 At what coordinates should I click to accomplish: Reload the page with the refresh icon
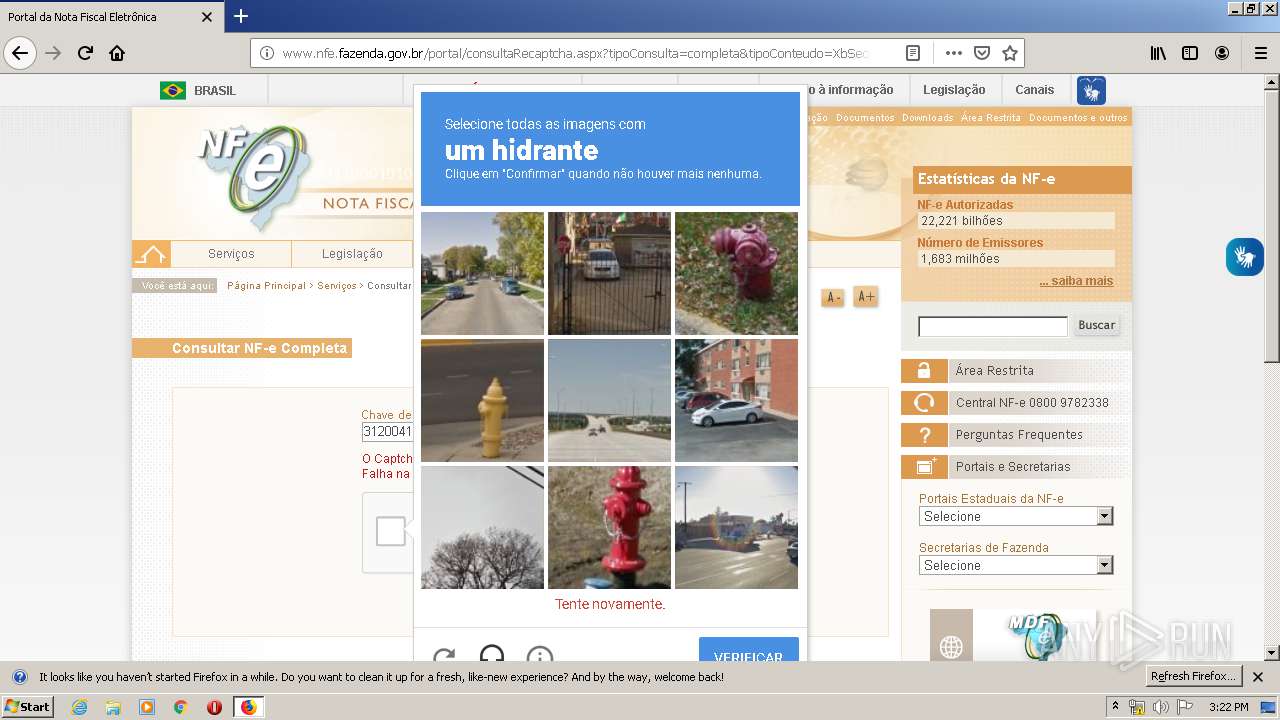(x=86, y=53)
